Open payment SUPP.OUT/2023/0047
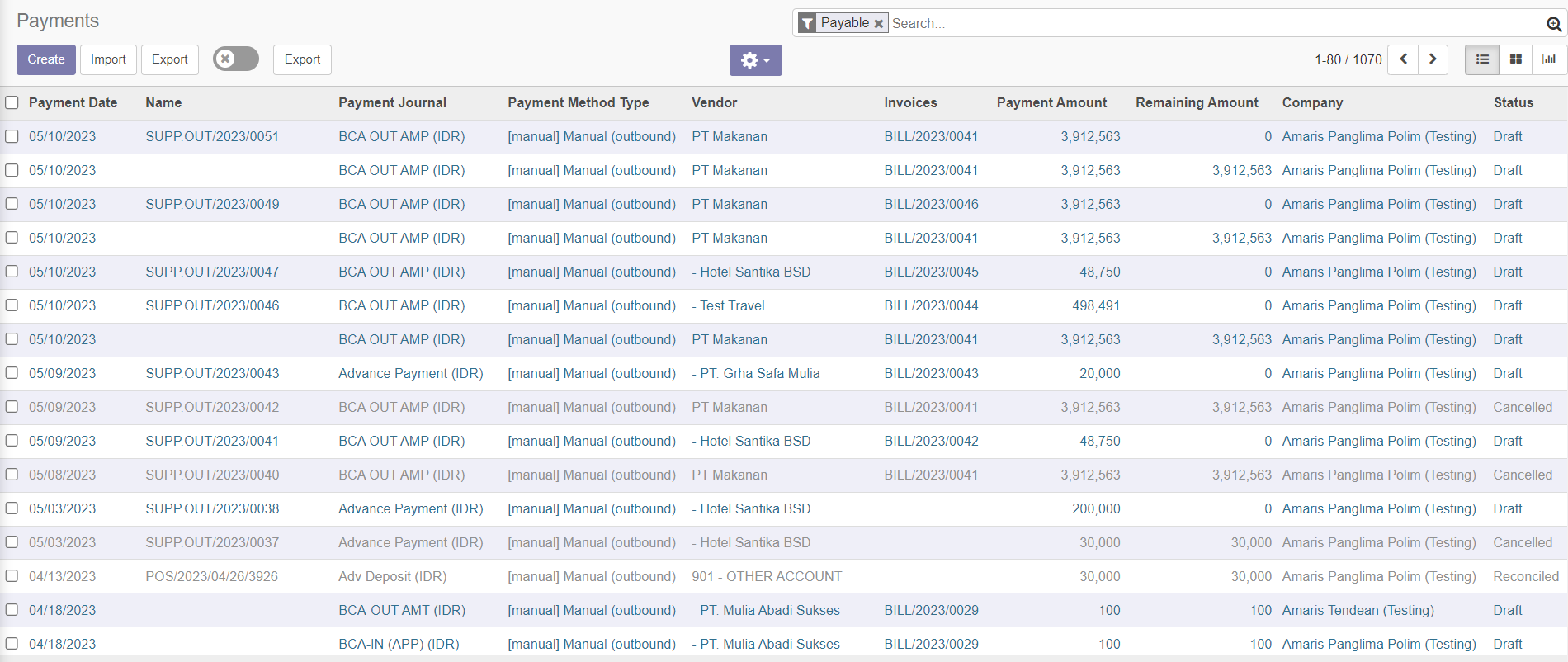 pos(212,272)
